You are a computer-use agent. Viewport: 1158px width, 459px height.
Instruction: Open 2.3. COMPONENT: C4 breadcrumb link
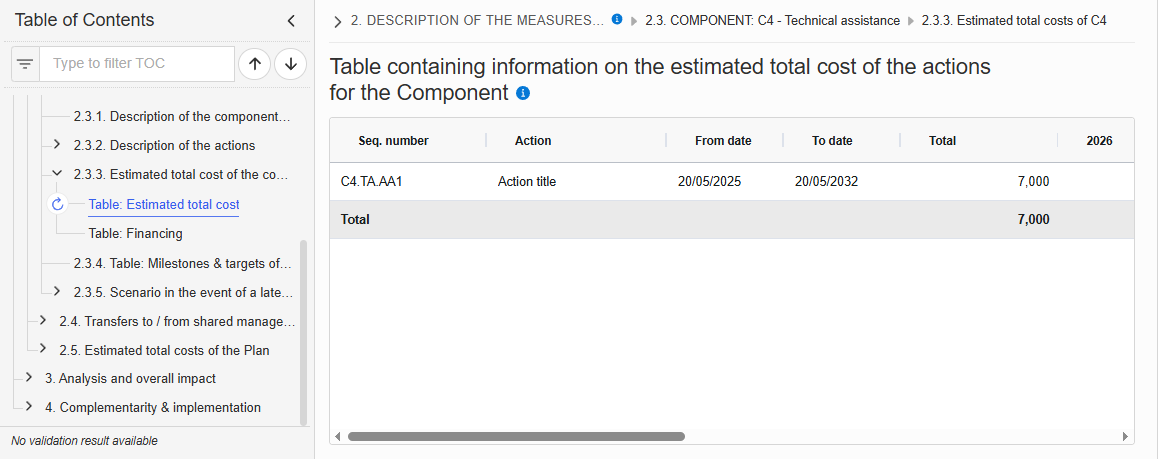tap(772, 21)
